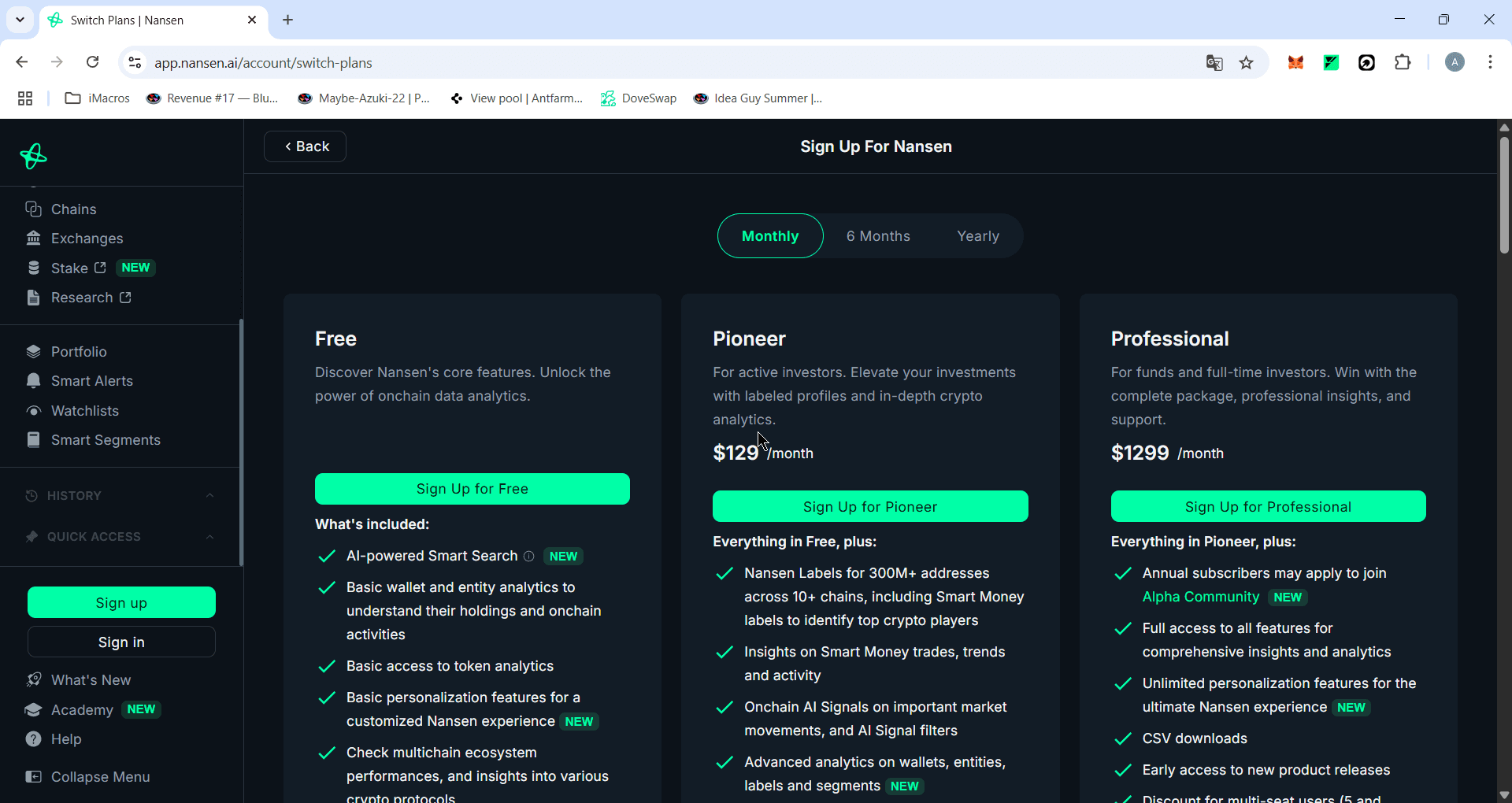Screen dimensions: 1512x803
Task: Open the browser extensions puzzle menu
Action: coord(1403,63)
